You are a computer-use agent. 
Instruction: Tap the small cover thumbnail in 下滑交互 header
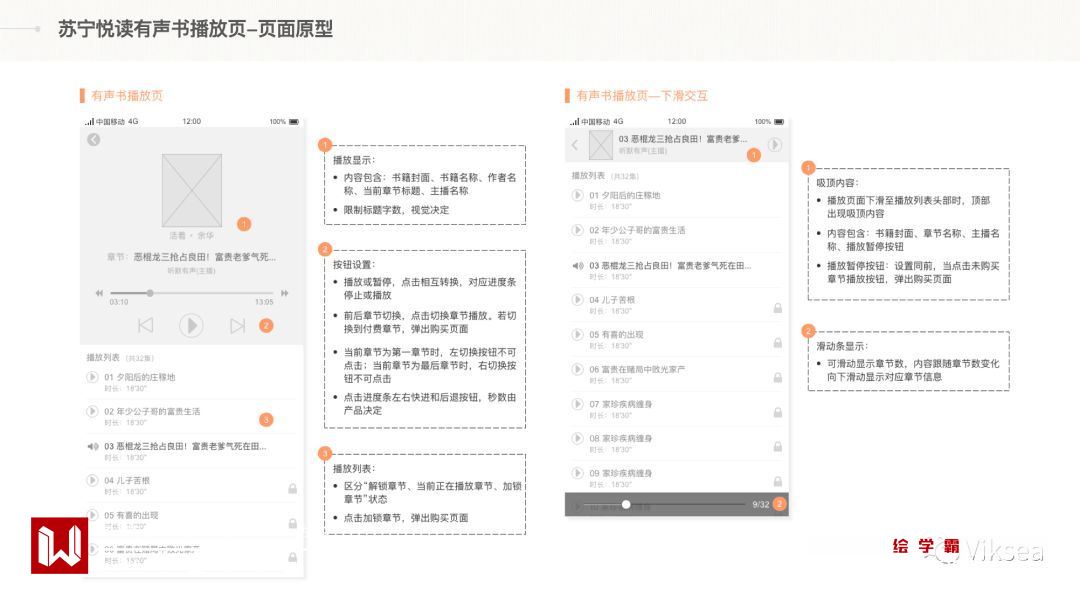[601, 145]
